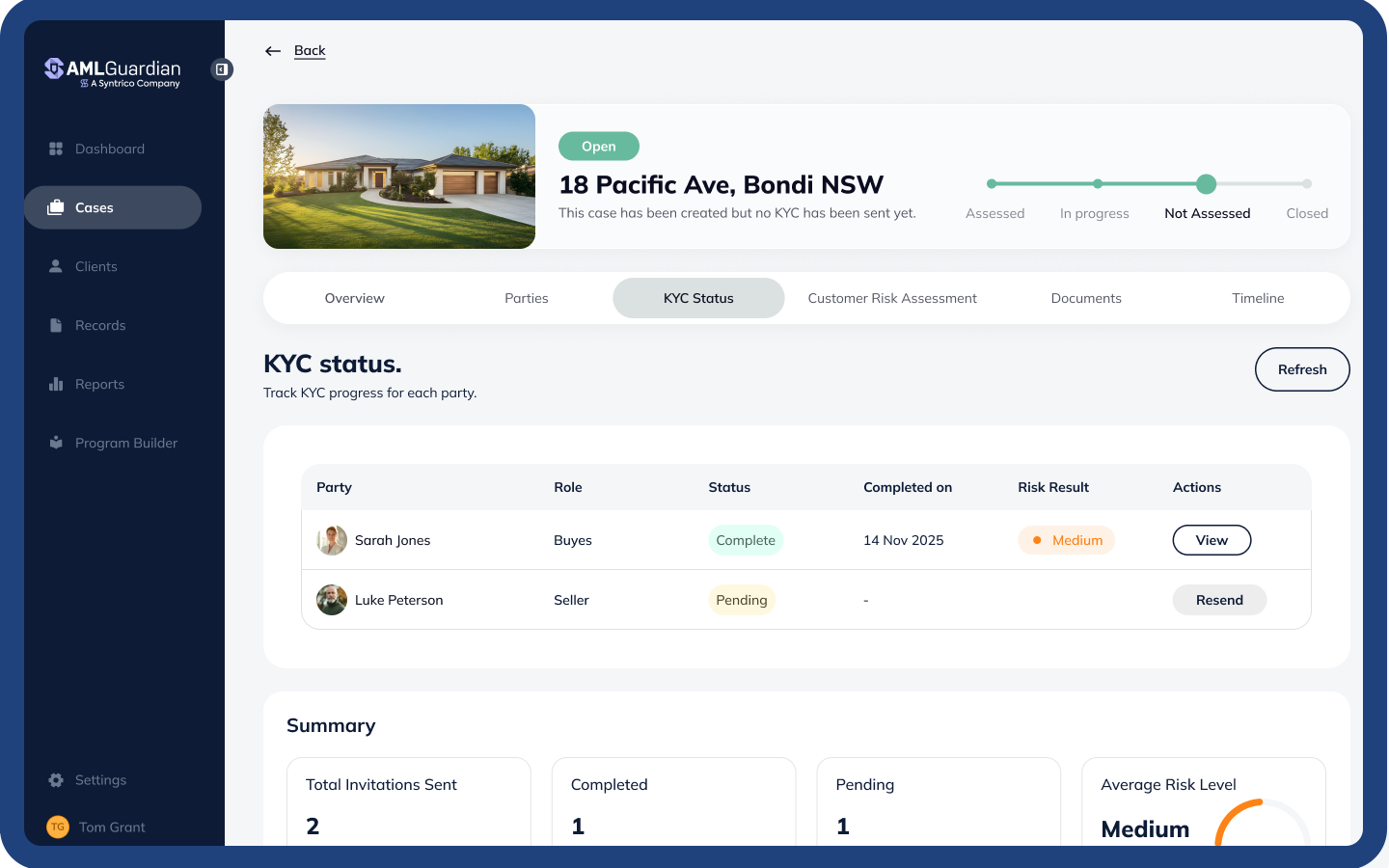Click the Back link

pos(310,51)
